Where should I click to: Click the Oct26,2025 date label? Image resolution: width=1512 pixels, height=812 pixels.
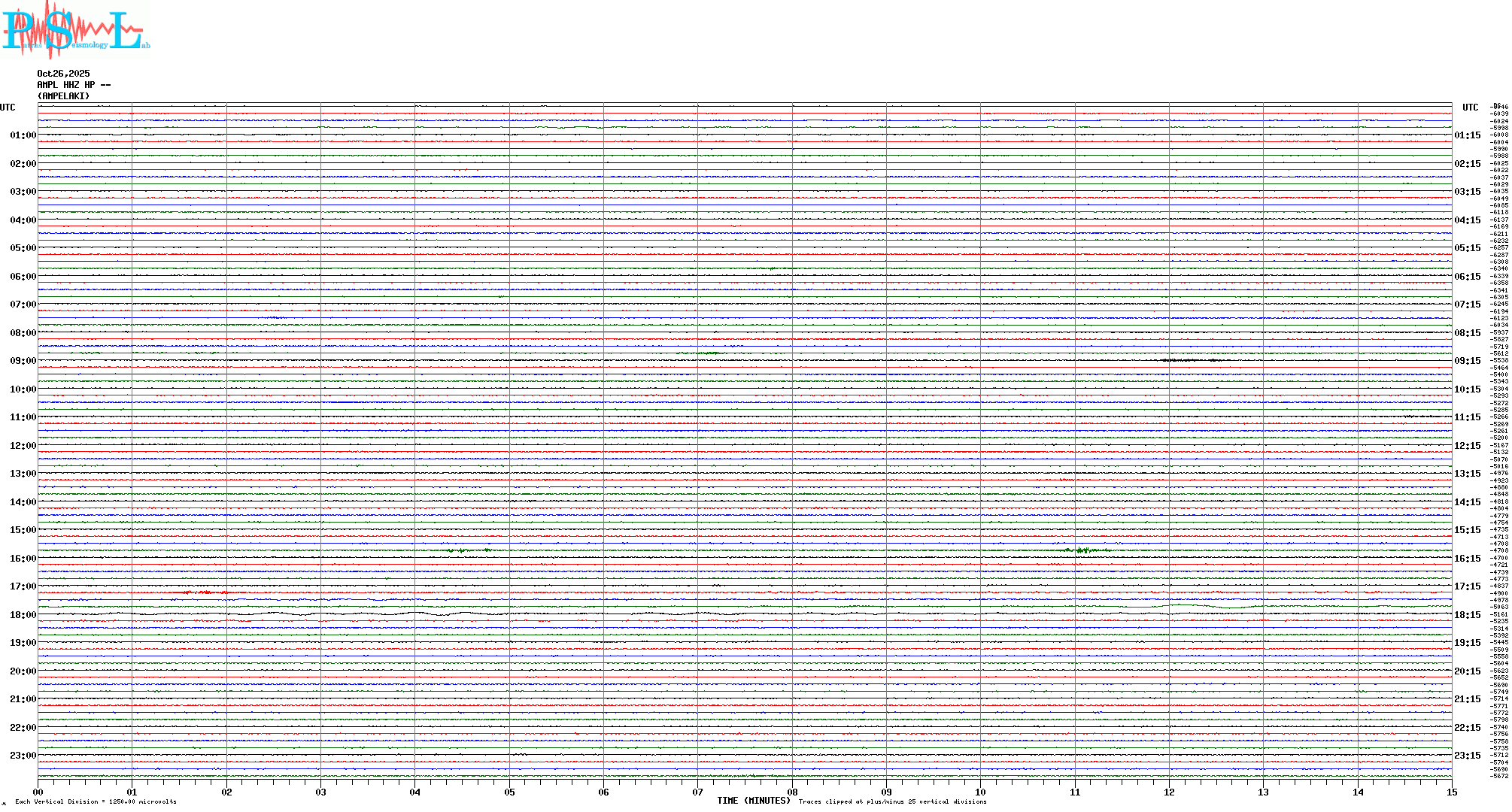[63, 74]
